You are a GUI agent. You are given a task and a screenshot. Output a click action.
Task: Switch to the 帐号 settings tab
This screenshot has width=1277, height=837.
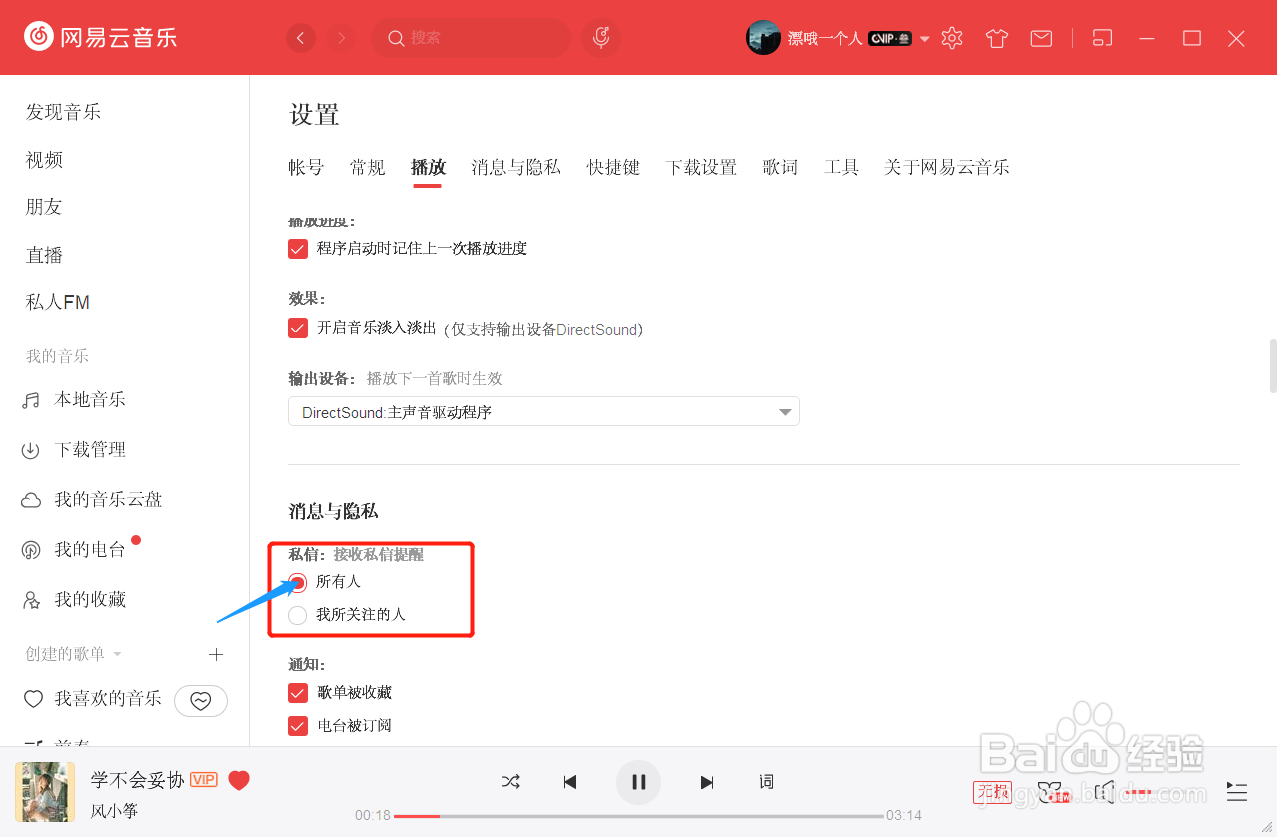[x=306, y=167]
